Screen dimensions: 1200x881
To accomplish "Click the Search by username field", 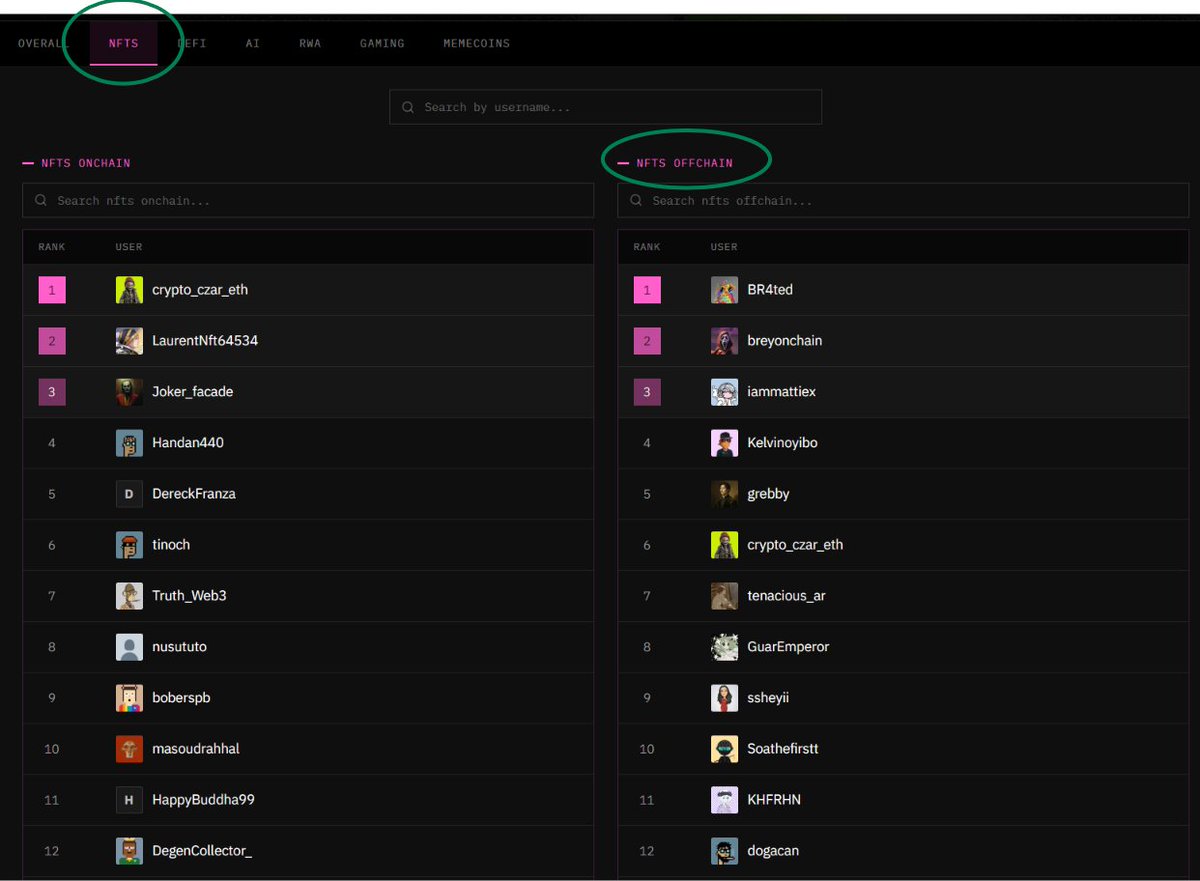I will coord(605,107).
